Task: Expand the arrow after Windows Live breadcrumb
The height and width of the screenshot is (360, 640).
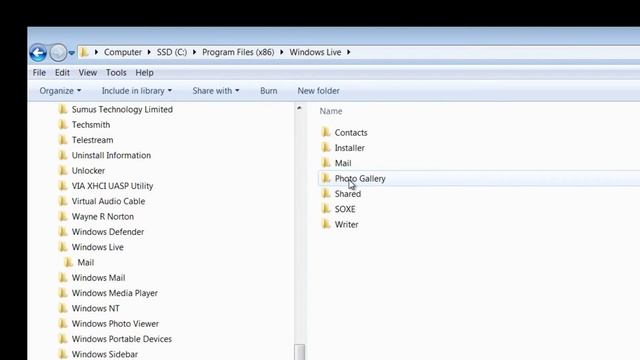Action: (349, 52)
